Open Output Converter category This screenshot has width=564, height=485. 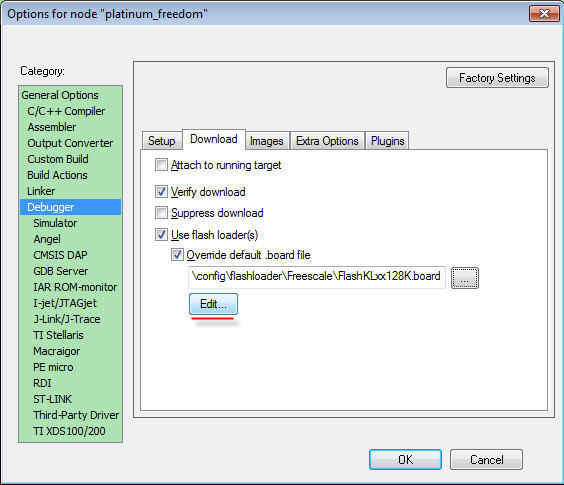tap(70, 143)
